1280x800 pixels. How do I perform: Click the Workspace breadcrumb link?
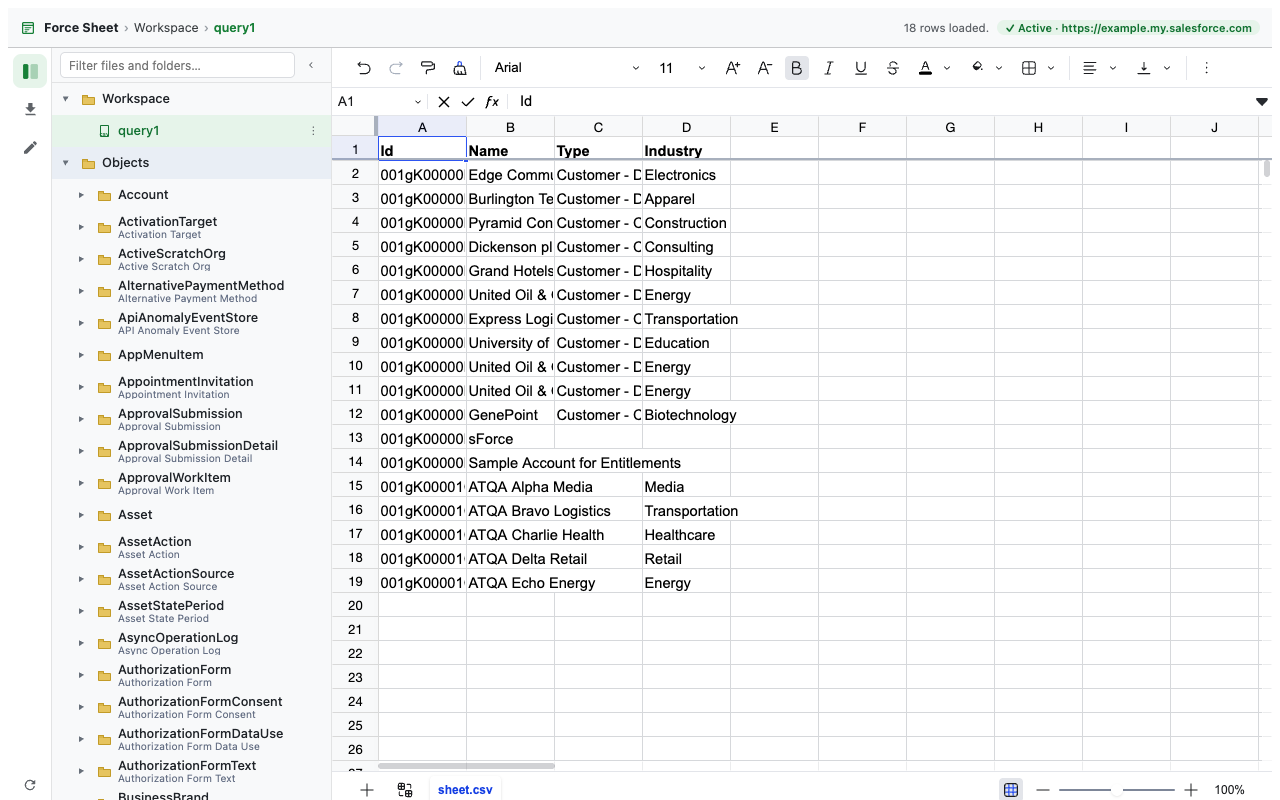(166, 28)
